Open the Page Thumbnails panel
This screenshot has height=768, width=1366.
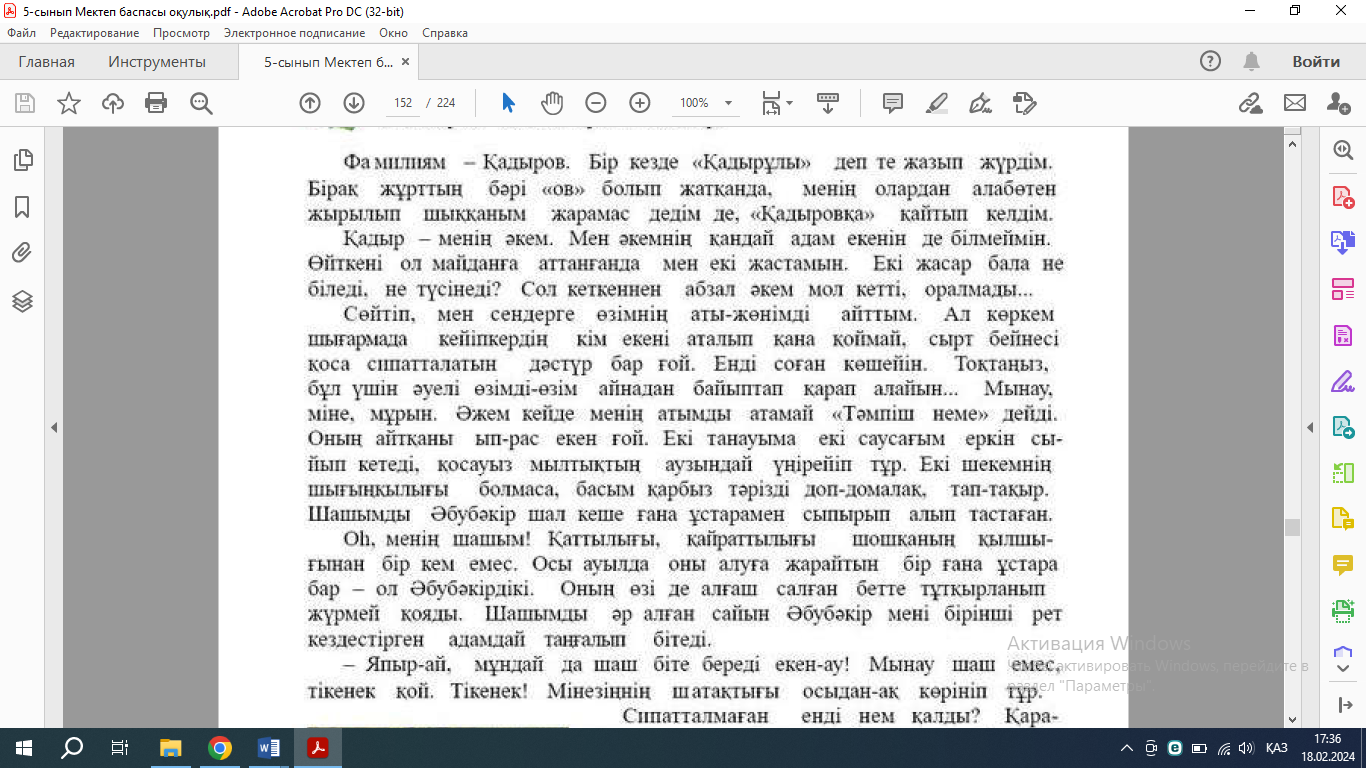coord(22,160)
